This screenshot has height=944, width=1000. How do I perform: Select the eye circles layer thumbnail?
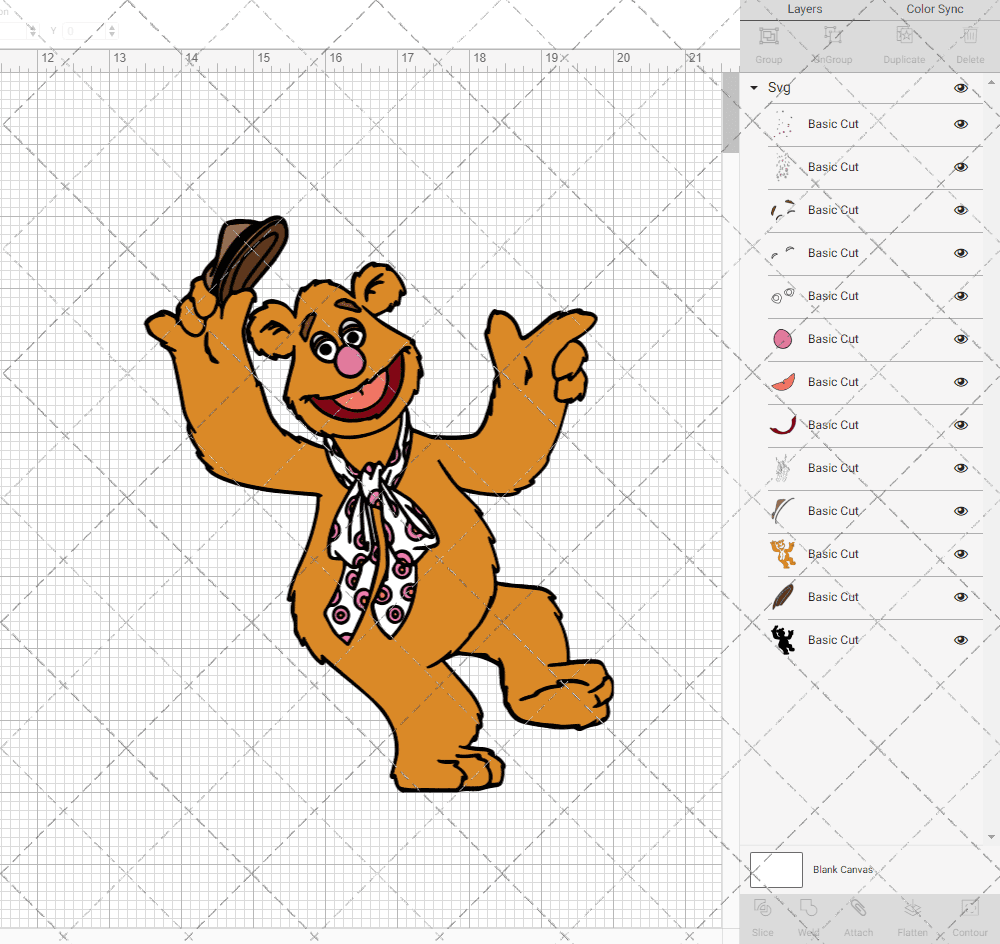coord(783,296)
